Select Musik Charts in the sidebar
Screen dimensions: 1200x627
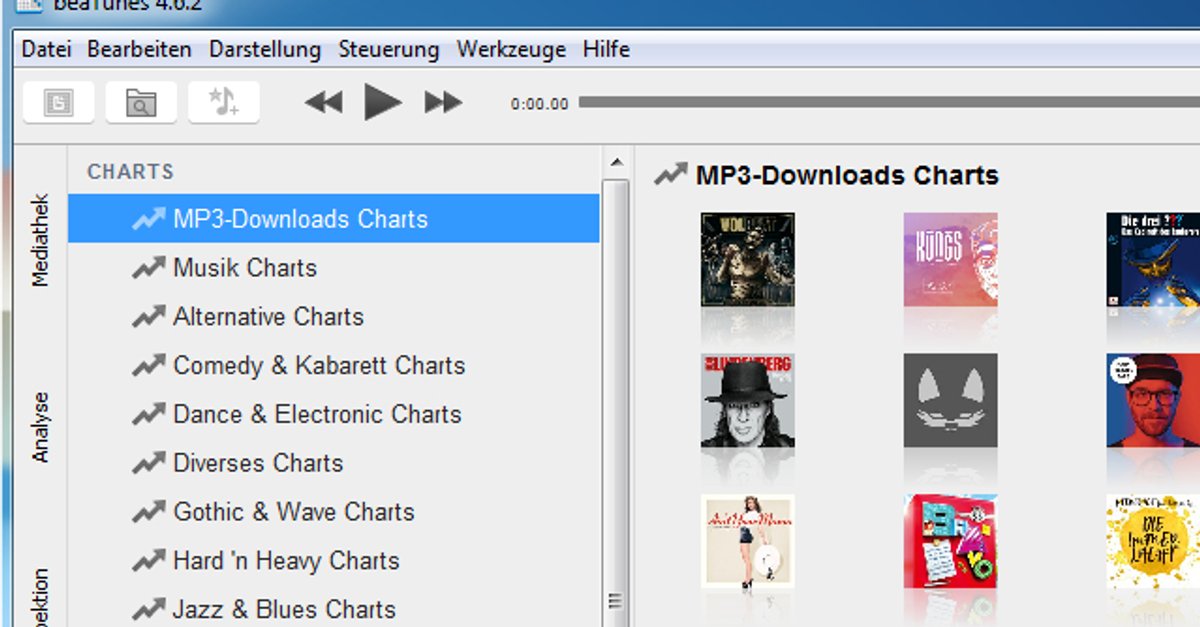coord(334,268)
